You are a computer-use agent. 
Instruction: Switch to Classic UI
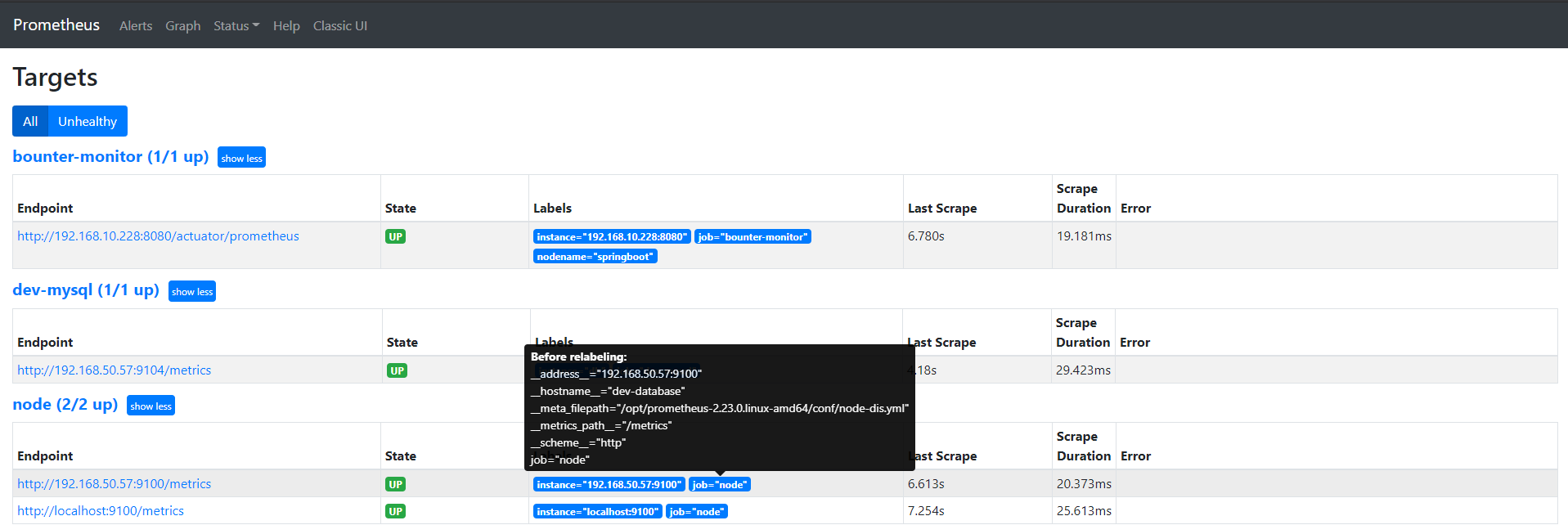[339, 26]
